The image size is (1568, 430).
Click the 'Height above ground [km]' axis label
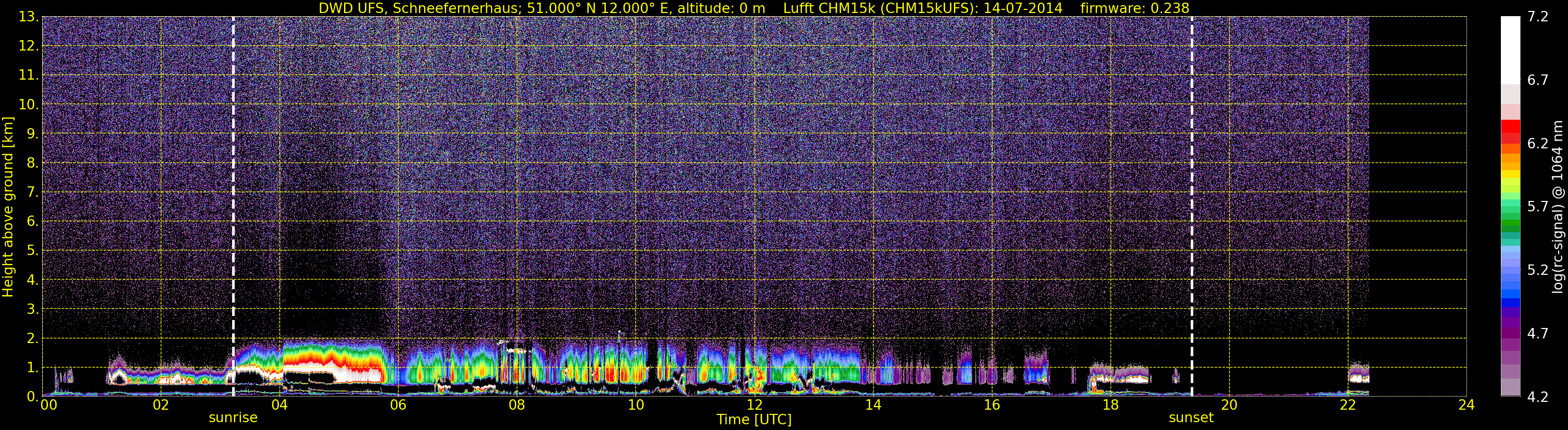pos(8,207)
